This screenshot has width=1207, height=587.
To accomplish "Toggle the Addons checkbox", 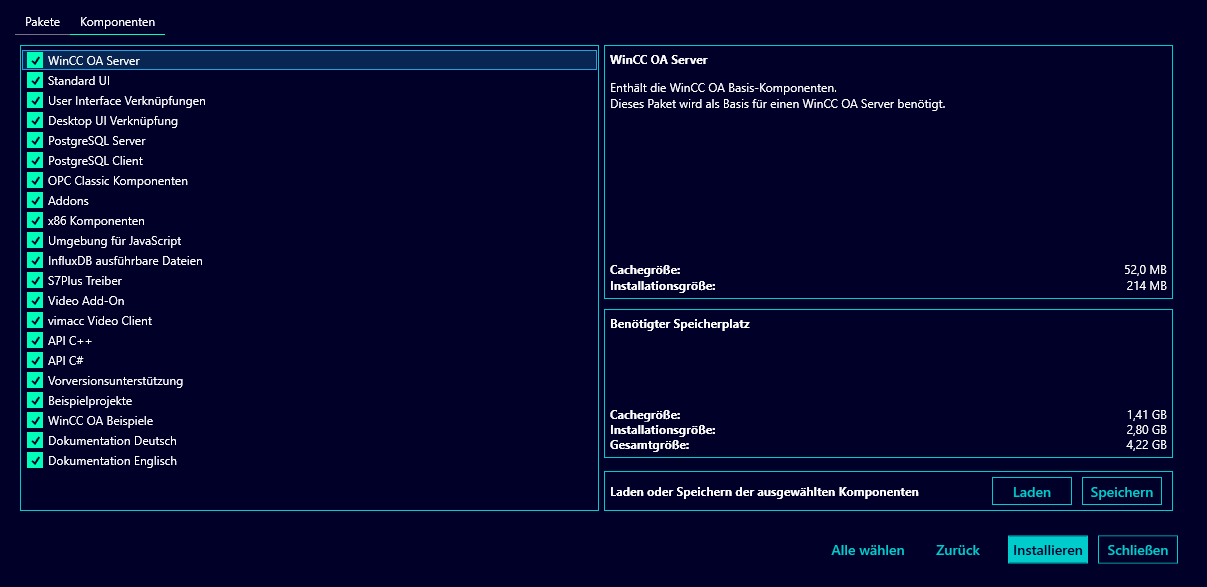I will (x=35, y=201).
